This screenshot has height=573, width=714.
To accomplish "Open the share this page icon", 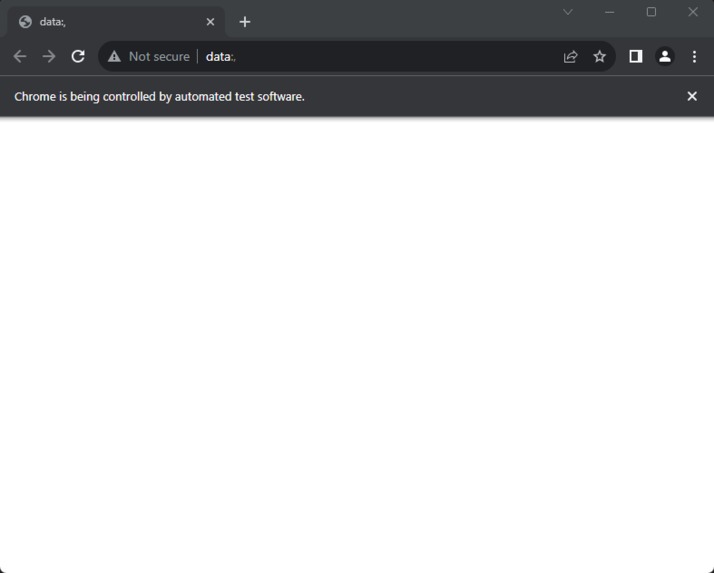I will 570,56.
